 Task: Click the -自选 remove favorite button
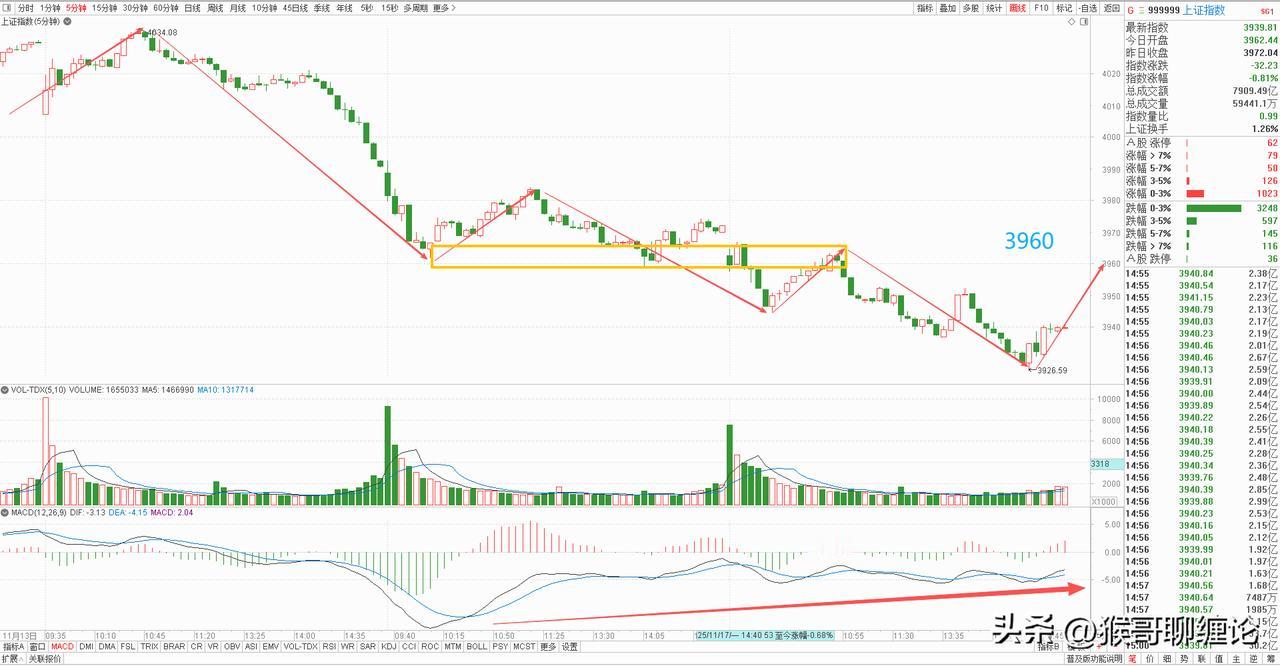(x=1089, y=8)
